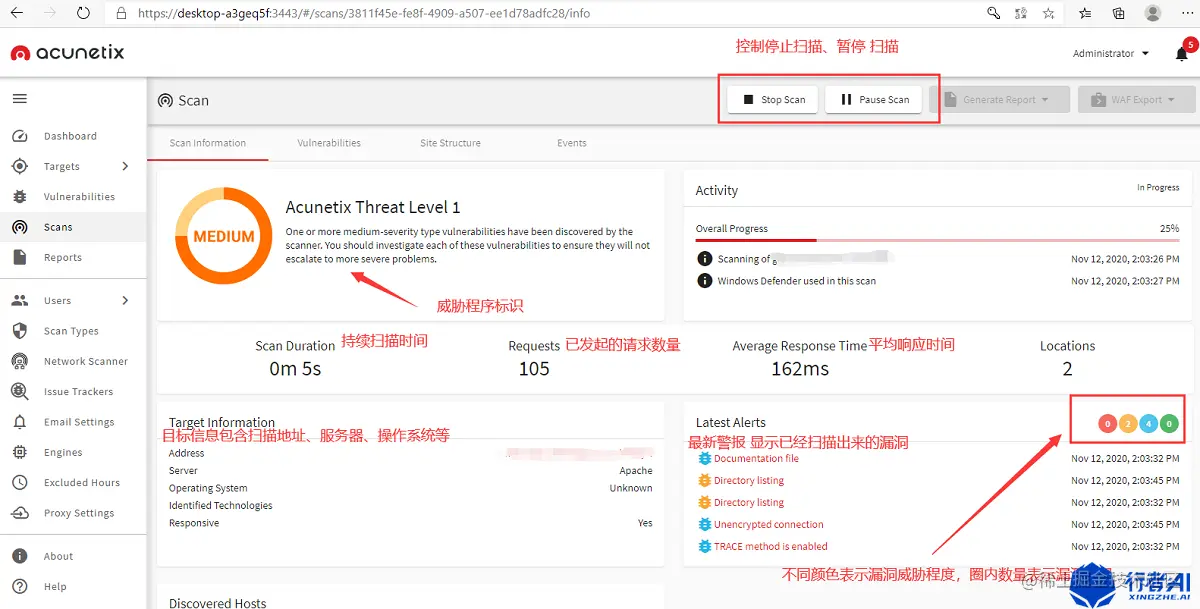This screenshot has width=1200, height=609.
Task: Click the notifications bell icon
Action: pos(1181,54)
